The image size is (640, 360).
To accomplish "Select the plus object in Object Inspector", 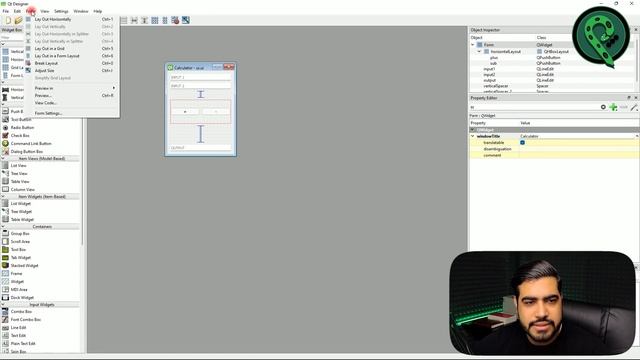I will (x=494, y=58).
